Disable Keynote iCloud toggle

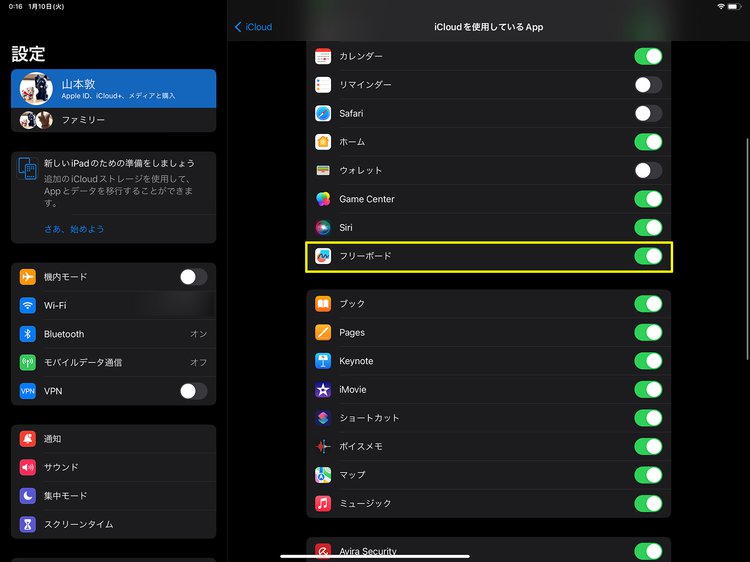(x=648, y=361)
